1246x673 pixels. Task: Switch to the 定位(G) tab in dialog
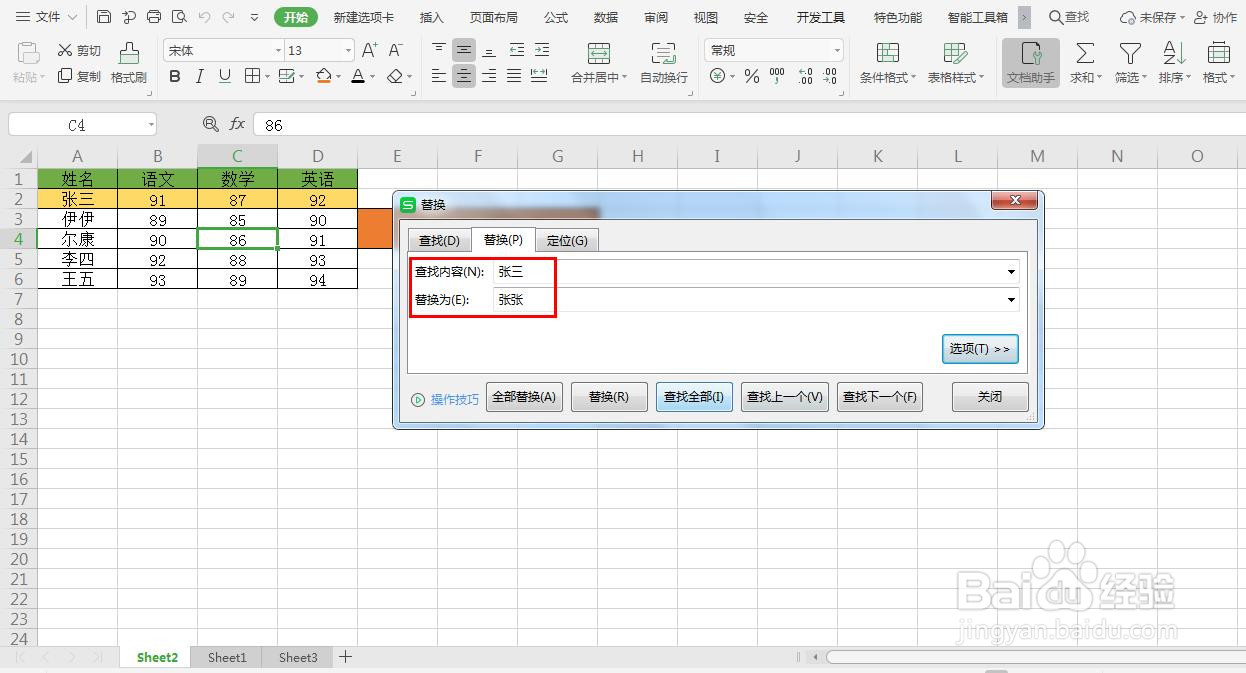click(567, 240)
